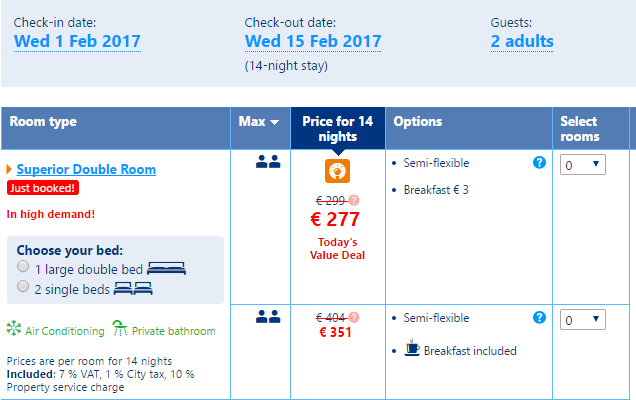Image resolution: width=636 pixels, height=400 pixels.
Task: Click the help icon beside second Semi-flexible
Action: coord(539,317)
